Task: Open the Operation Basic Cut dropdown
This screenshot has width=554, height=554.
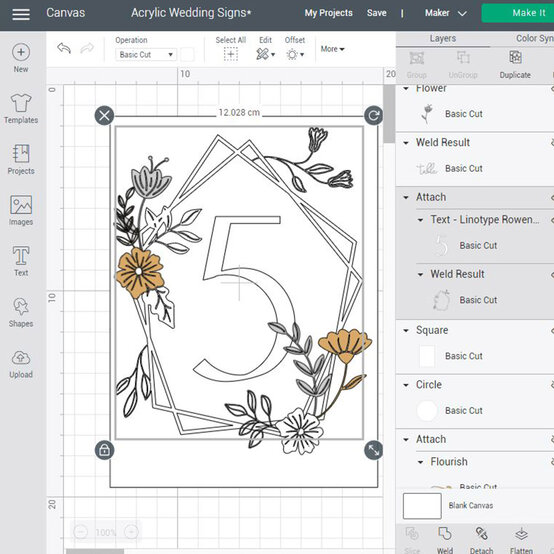Action: 146,54
